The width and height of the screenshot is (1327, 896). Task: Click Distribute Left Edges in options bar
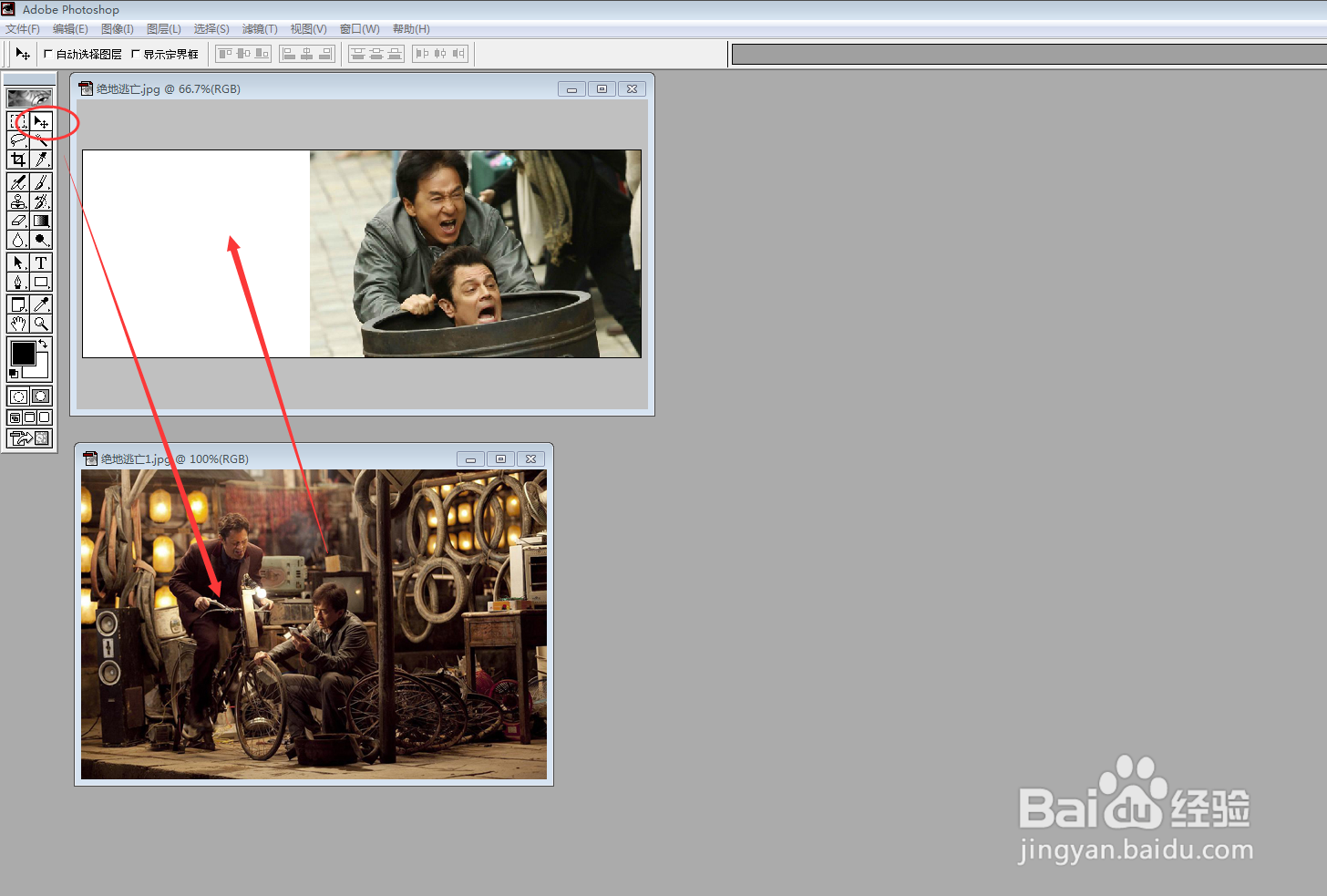[x=422, y=54]
